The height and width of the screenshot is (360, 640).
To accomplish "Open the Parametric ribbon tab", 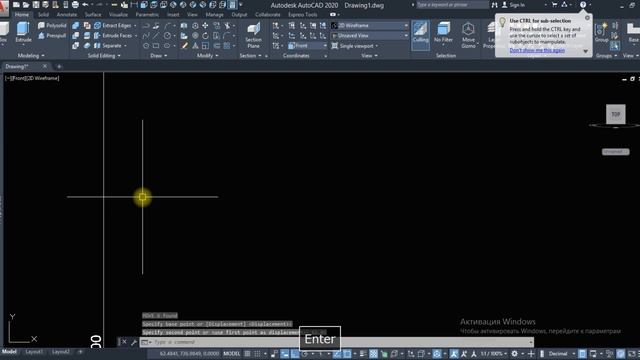I will tap(147, 15).
